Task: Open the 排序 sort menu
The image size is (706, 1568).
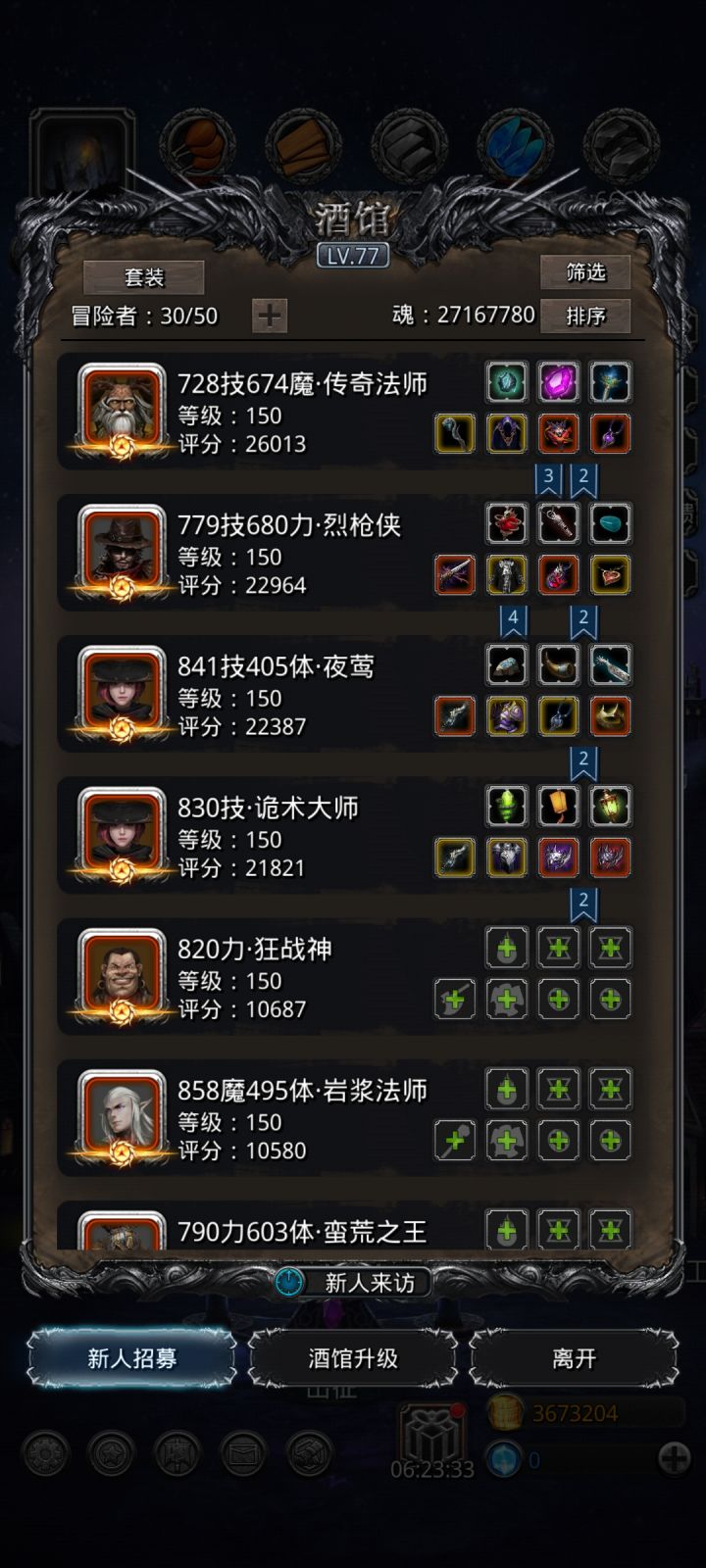Action: pos(585,316)
